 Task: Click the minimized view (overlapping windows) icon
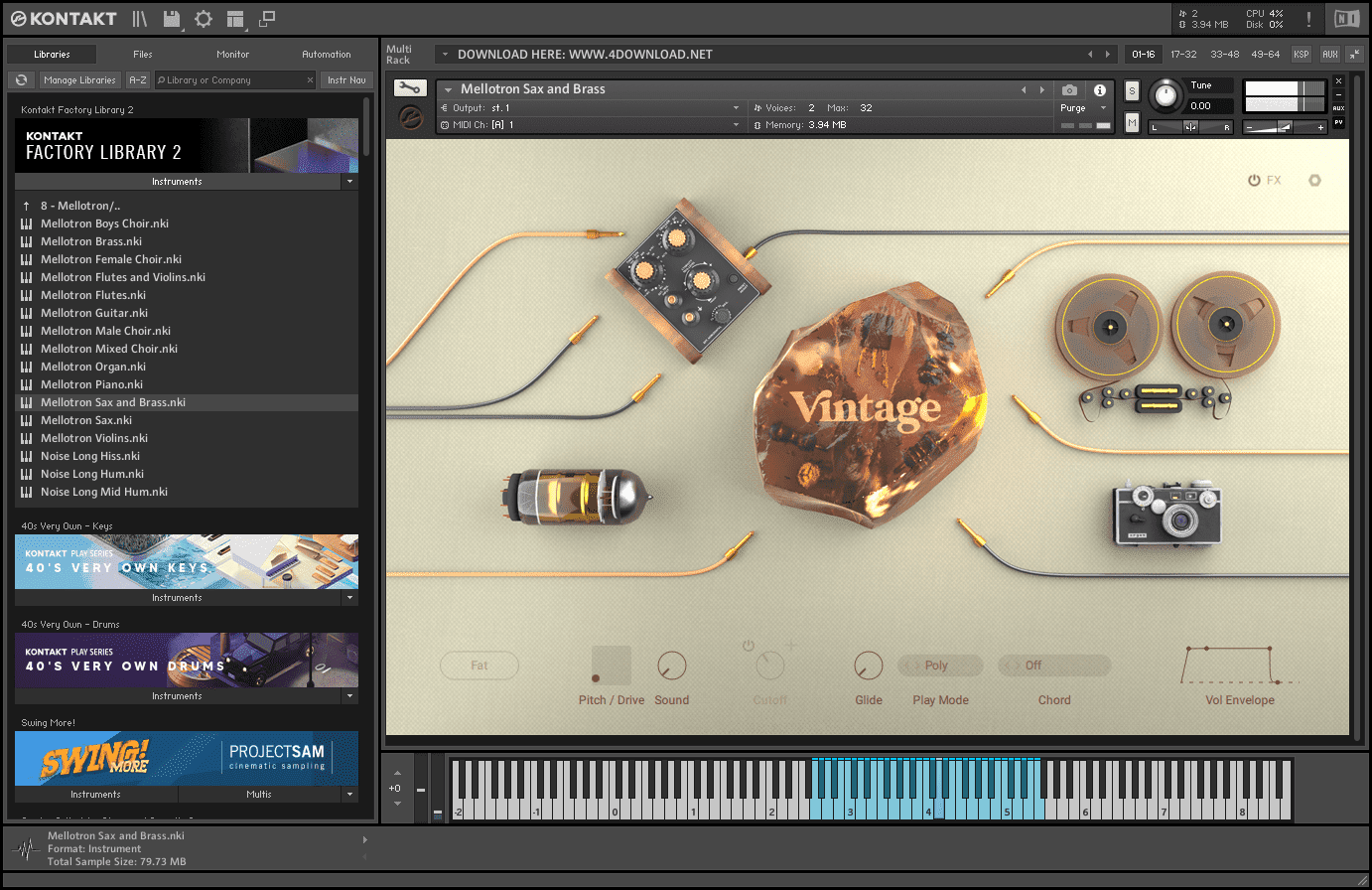[x=267, y=18]
